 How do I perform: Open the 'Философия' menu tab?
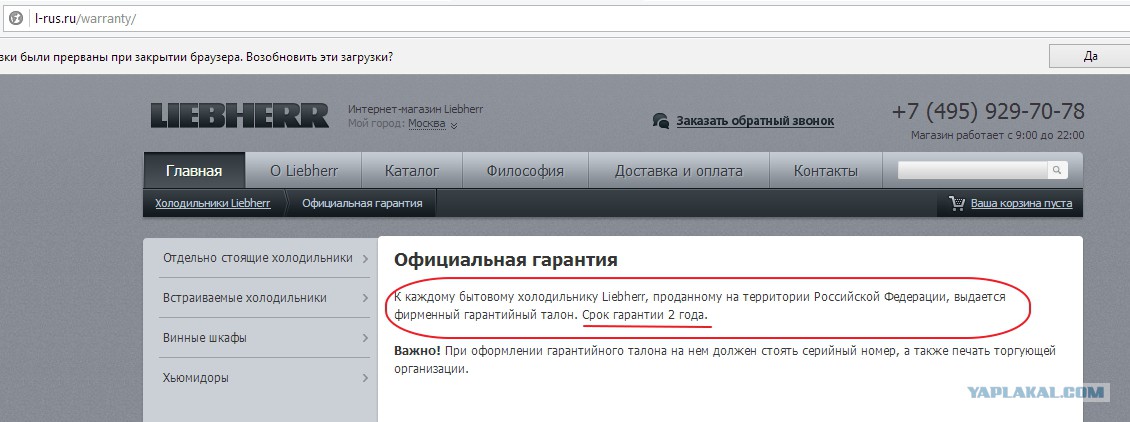tap(525, 171)
